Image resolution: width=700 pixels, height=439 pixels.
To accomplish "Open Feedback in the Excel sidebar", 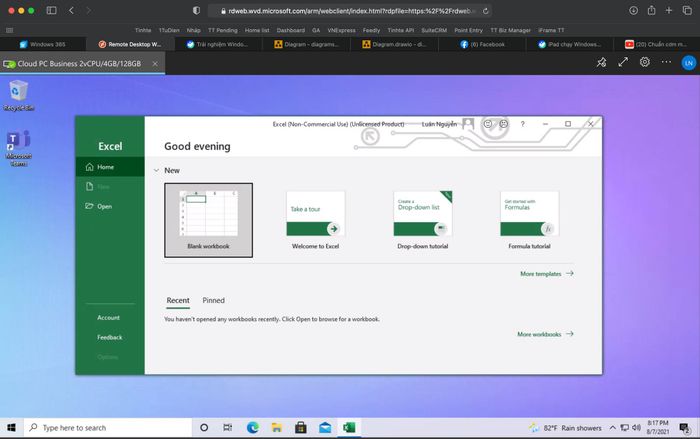I will pyautogui.click(x=110, y=337).
